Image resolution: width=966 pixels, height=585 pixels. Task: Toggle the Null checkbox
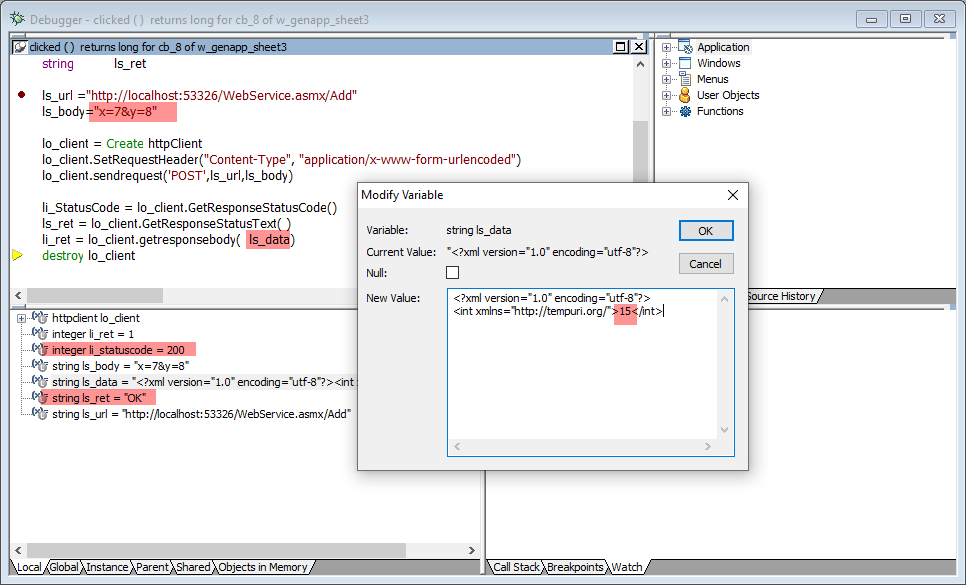coord(453,273)
